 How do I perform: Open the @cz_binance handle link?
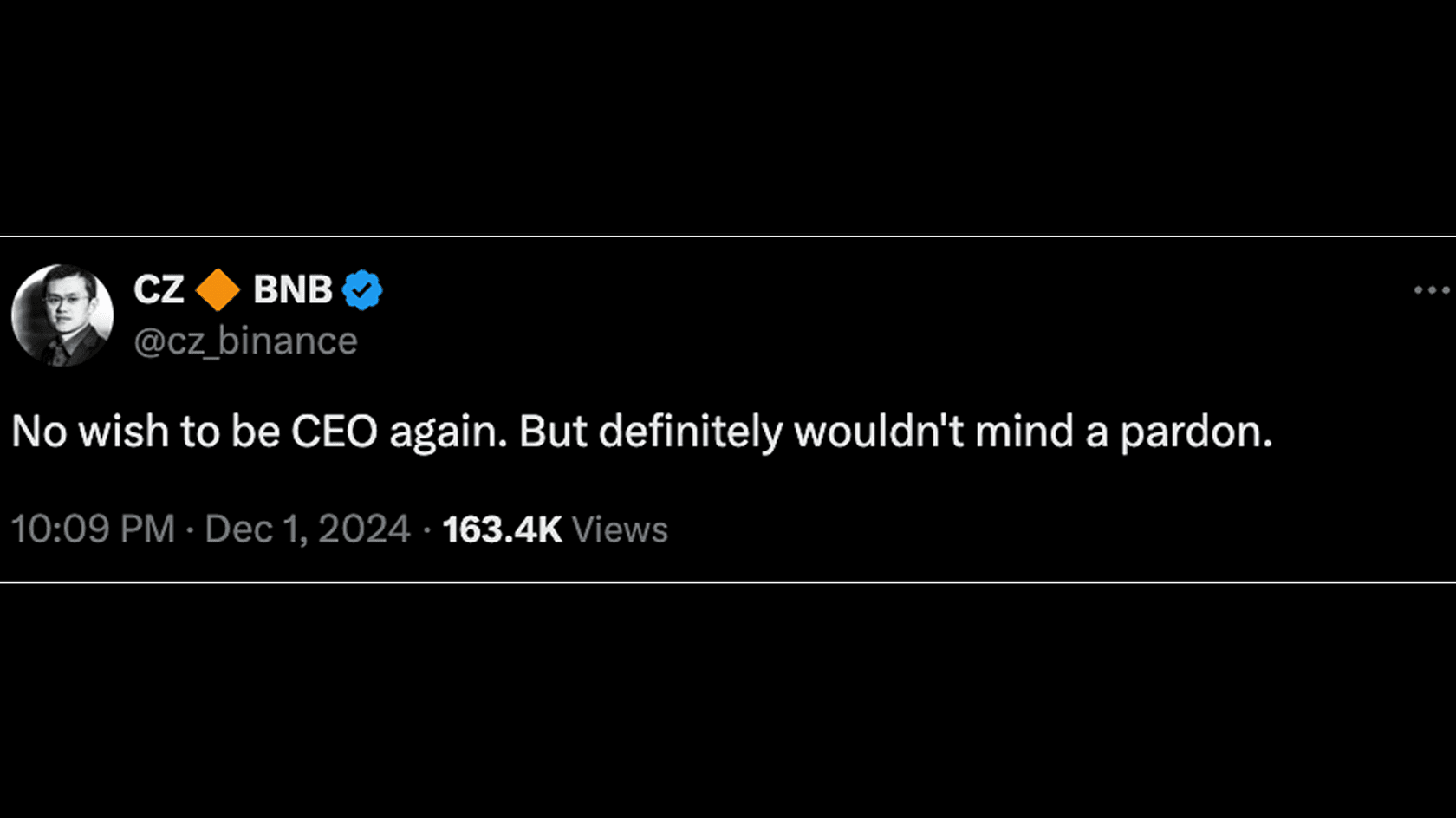[245, 341]
